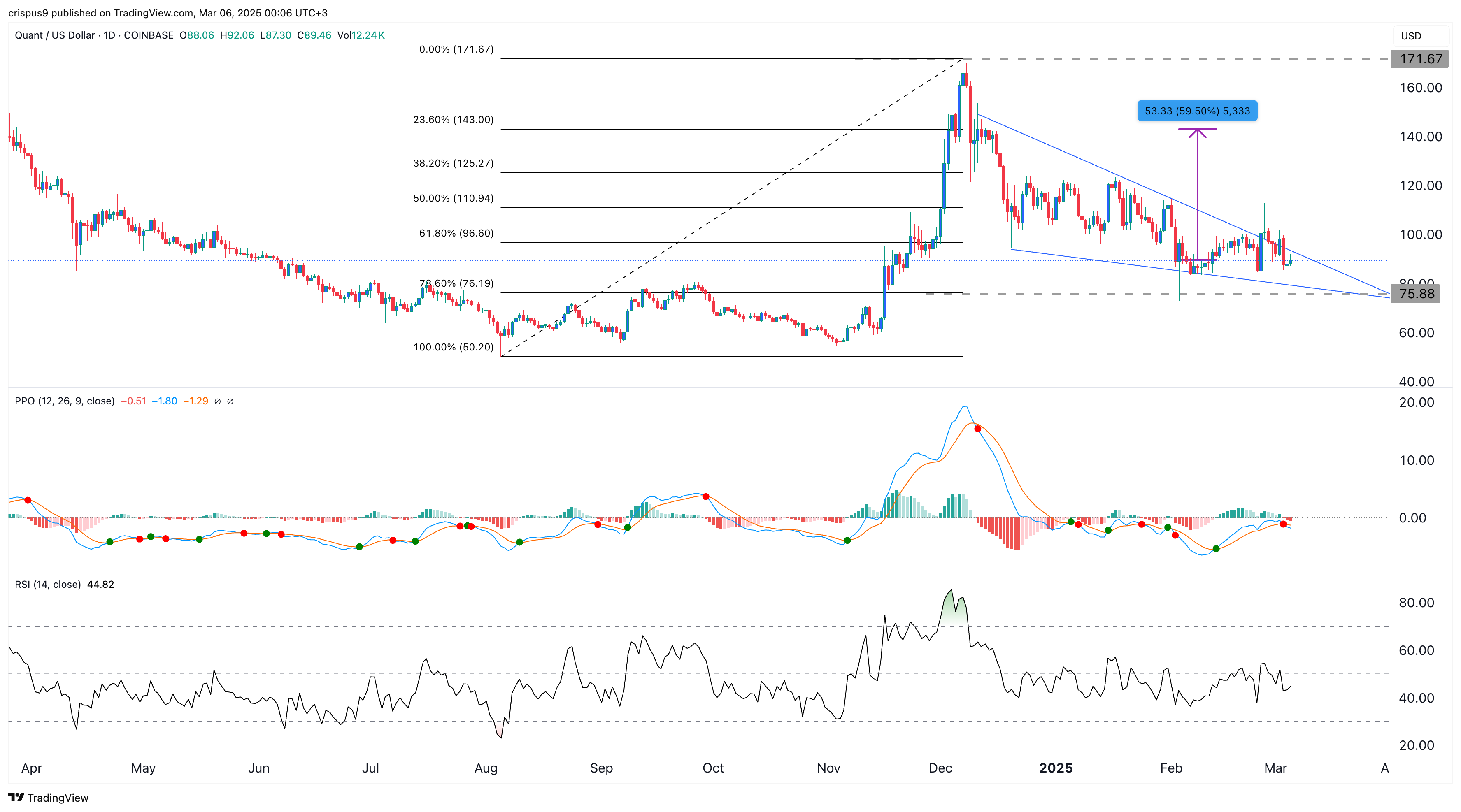
Task: Click the Vol12.24K volume reading
Action: [x=361, y=35]
